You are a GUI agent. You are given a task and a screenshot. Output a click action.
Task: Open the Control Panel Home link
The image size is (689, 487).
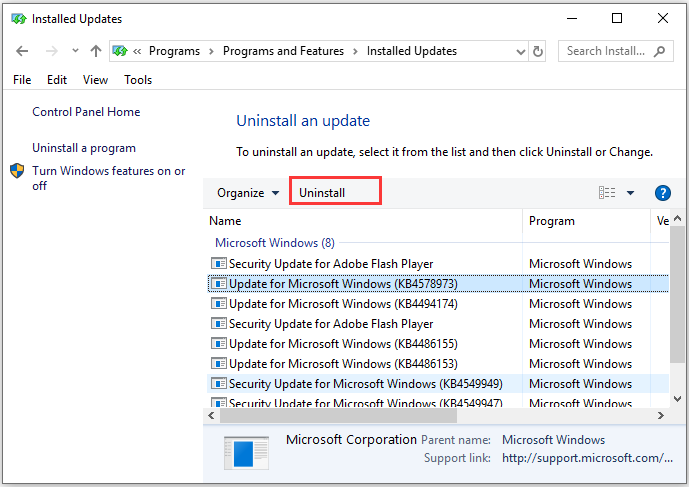(86, 112)
